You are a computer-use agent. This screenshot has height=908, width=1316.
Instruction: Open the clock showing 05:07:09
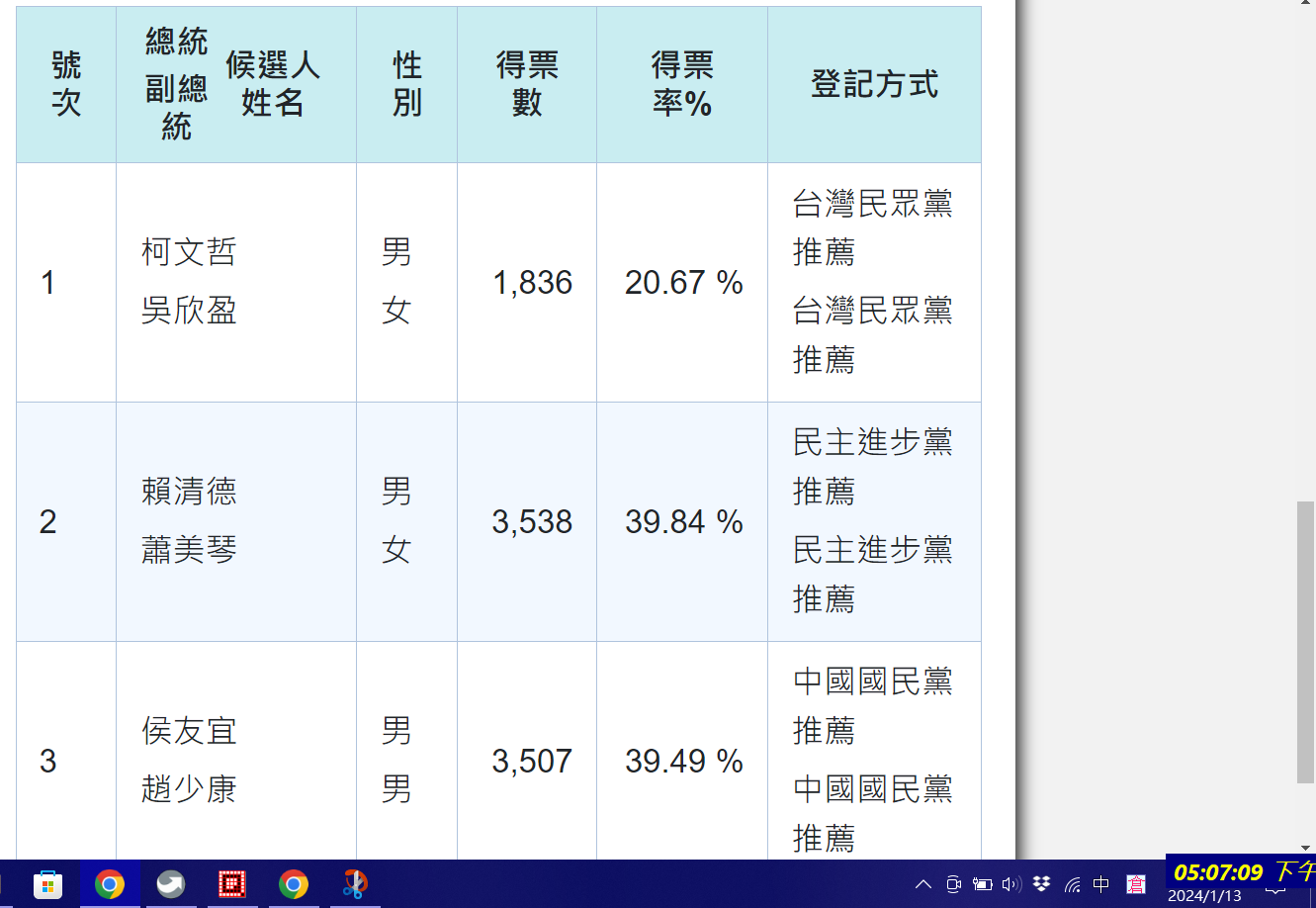click(1218, 872)
